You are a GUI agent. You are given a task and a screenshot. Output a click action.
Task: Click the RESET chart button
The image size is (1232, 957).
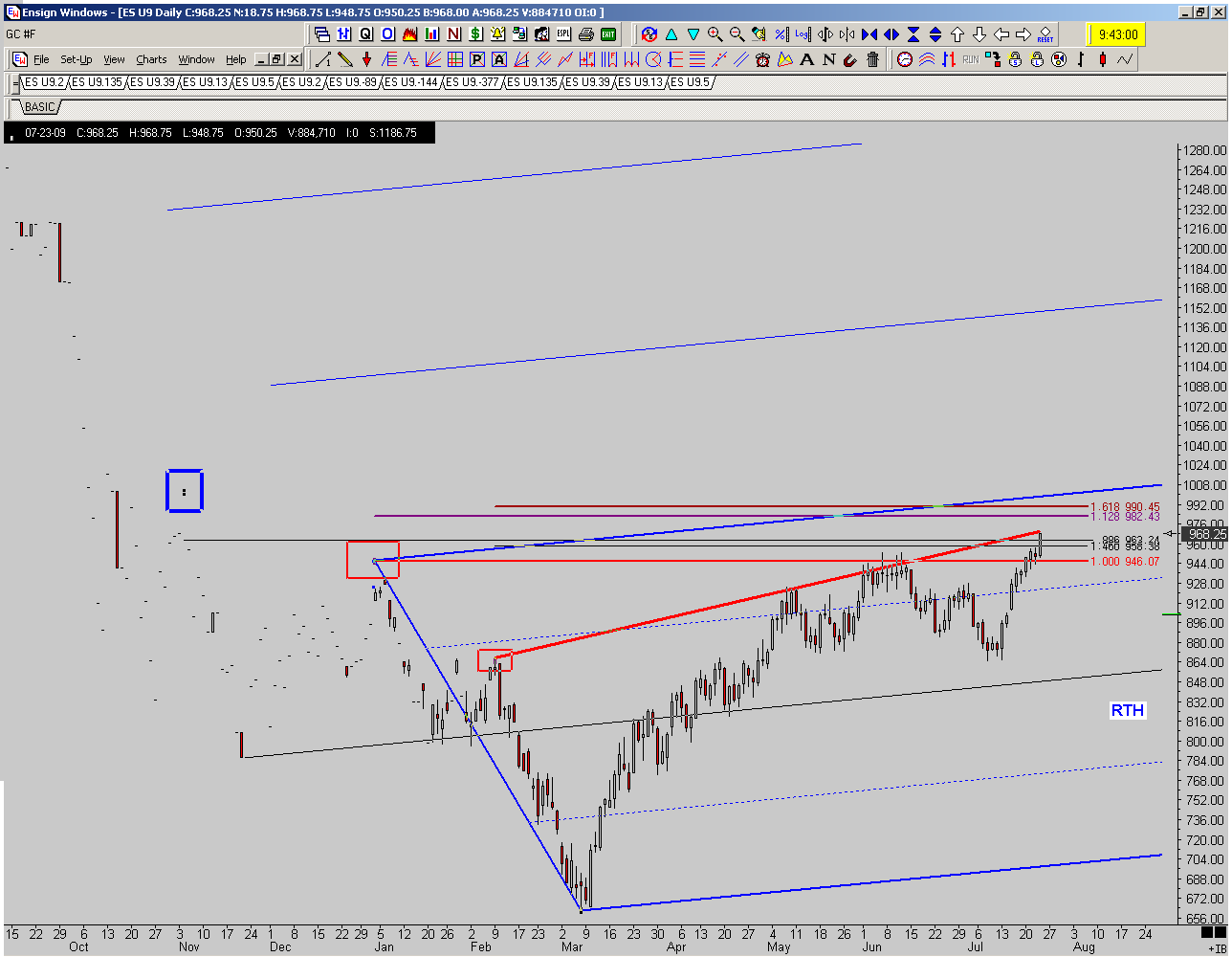1045,34
